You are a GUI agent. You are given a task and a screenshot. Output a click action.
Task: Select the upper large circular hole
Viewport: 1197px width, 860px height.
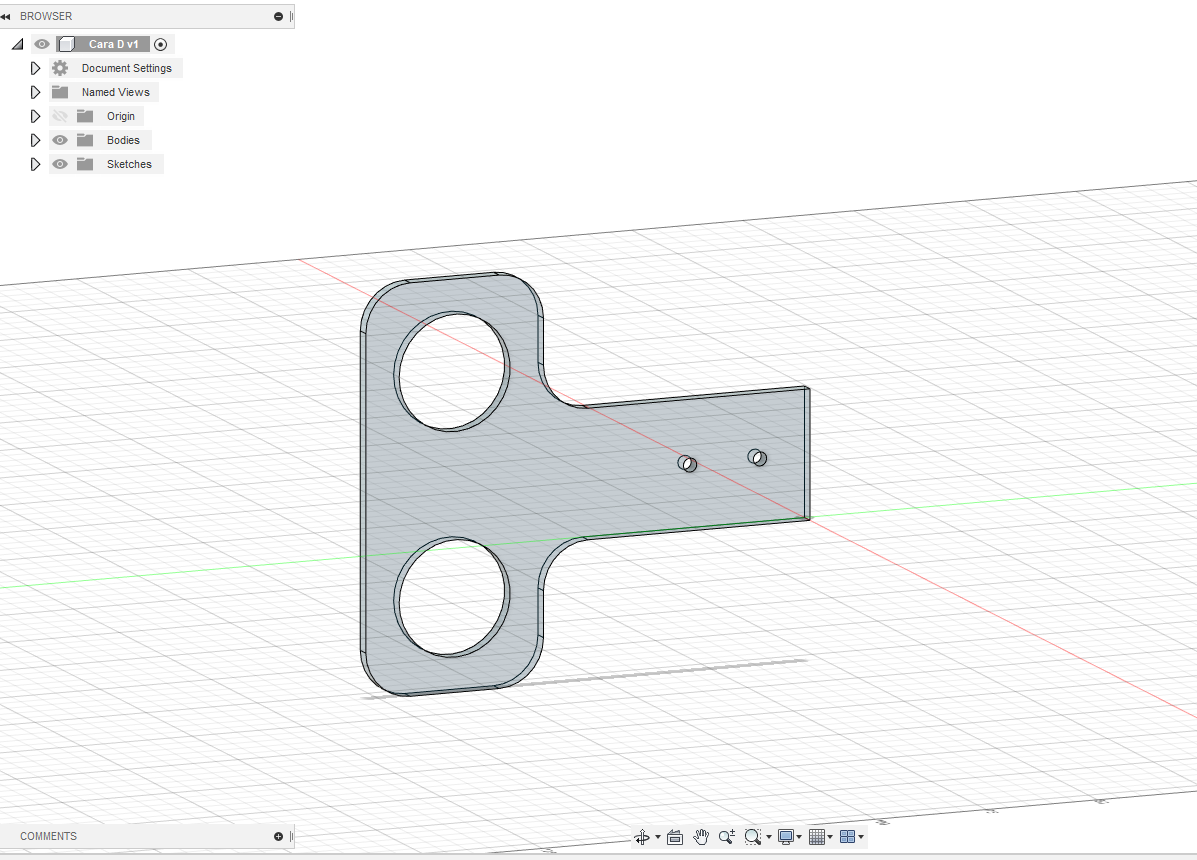pos(451,371)
